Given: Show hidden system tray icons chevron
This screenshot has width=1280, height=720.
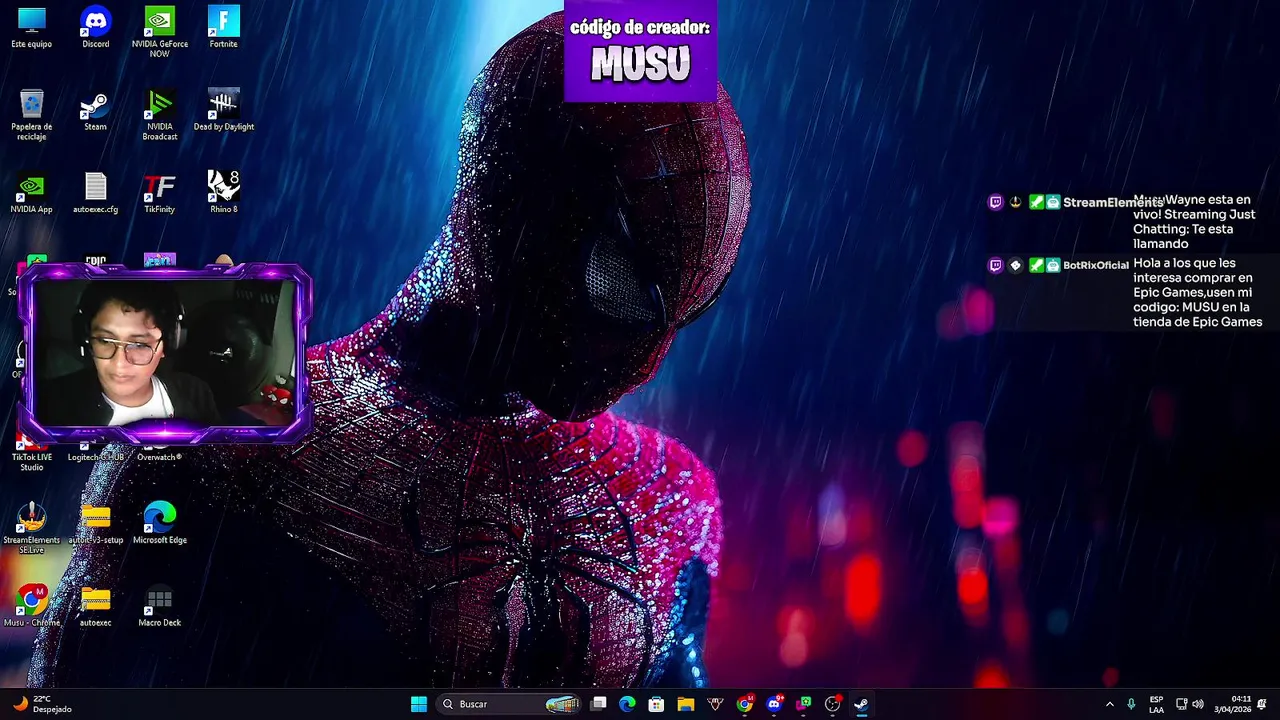Looking at the screenshot, I should pos(1109,704).
